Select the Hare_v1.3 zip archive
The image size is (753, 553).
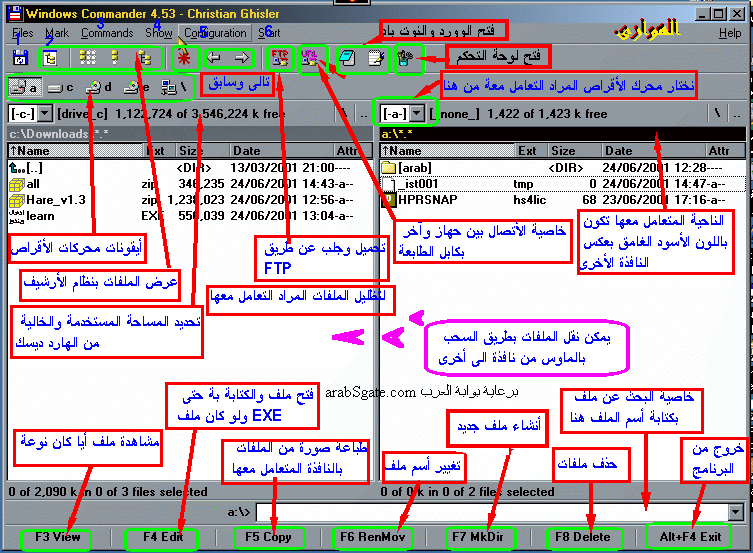coord(182,200)
